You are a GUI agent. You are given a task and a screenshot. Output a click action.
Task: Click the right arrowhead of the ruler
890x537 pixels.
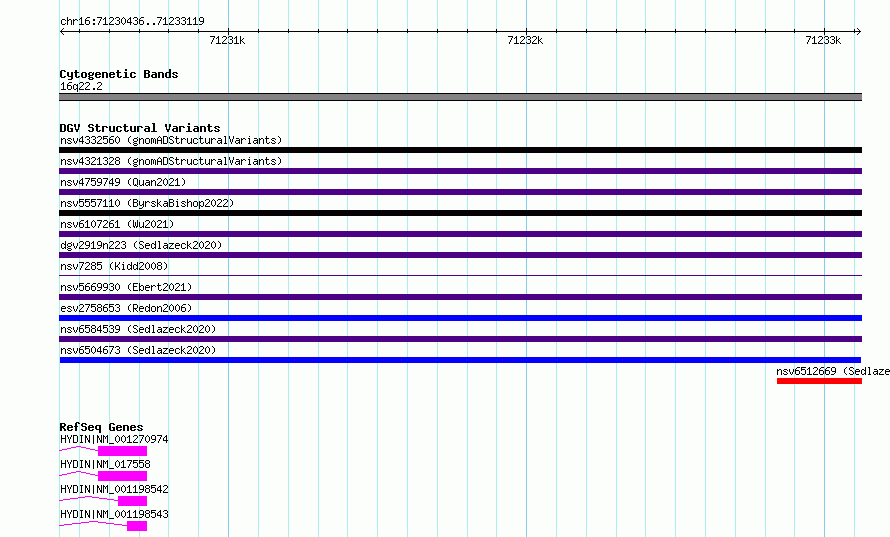858,32
